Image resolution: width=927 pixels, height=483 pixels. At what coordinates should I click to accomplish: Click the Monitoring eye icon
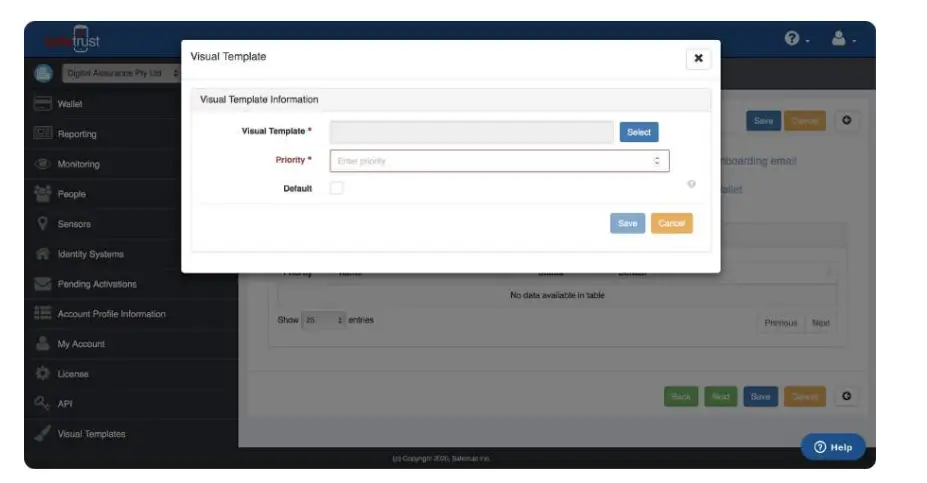pyautogui.click(x=43, y=164)
